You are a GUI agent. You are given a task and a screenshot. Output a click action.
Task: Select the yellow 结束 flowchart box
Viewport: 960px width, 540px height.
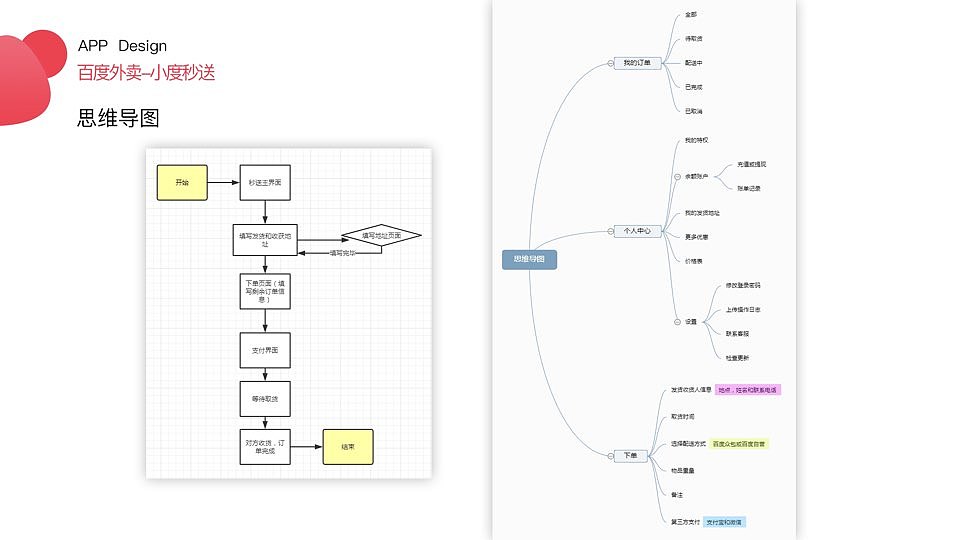click(x=348, y=447)
